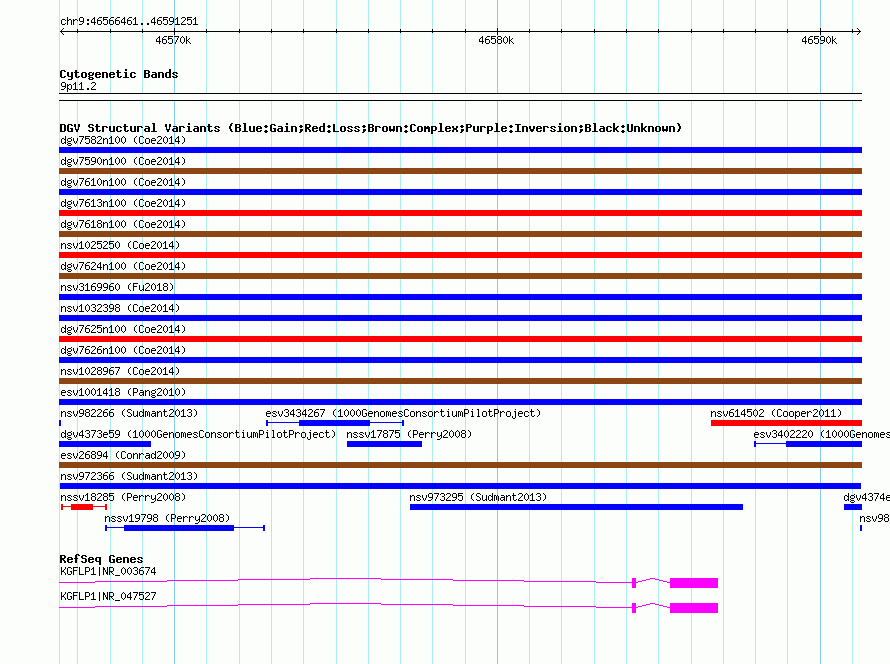
Task: Click the dgv4373e59 short blue bar
Action: click(105, 444)
